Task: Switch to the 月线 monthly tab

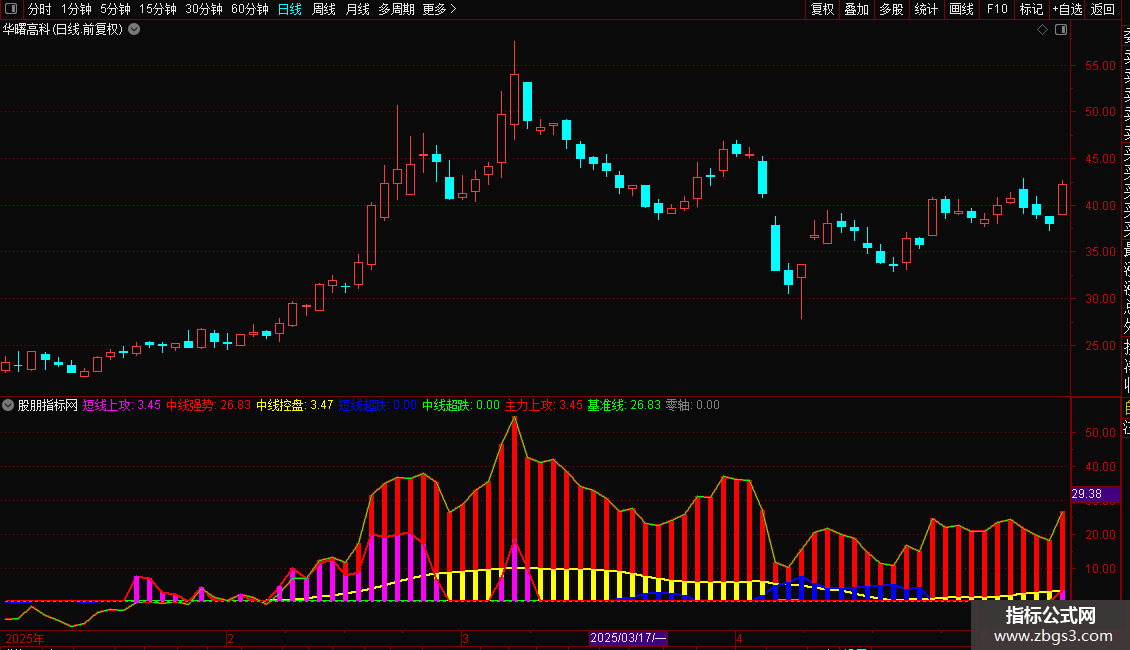Action: pos(357,9)
